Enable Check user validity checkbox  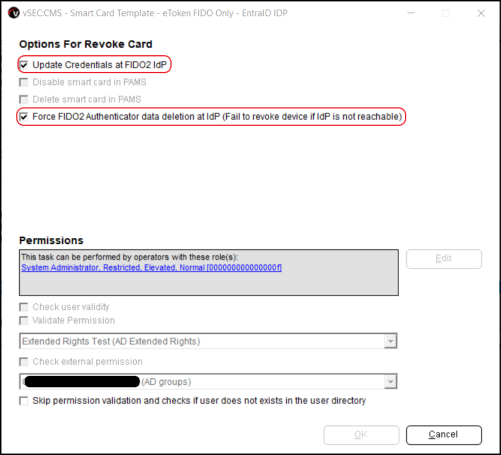click(24, 307)
